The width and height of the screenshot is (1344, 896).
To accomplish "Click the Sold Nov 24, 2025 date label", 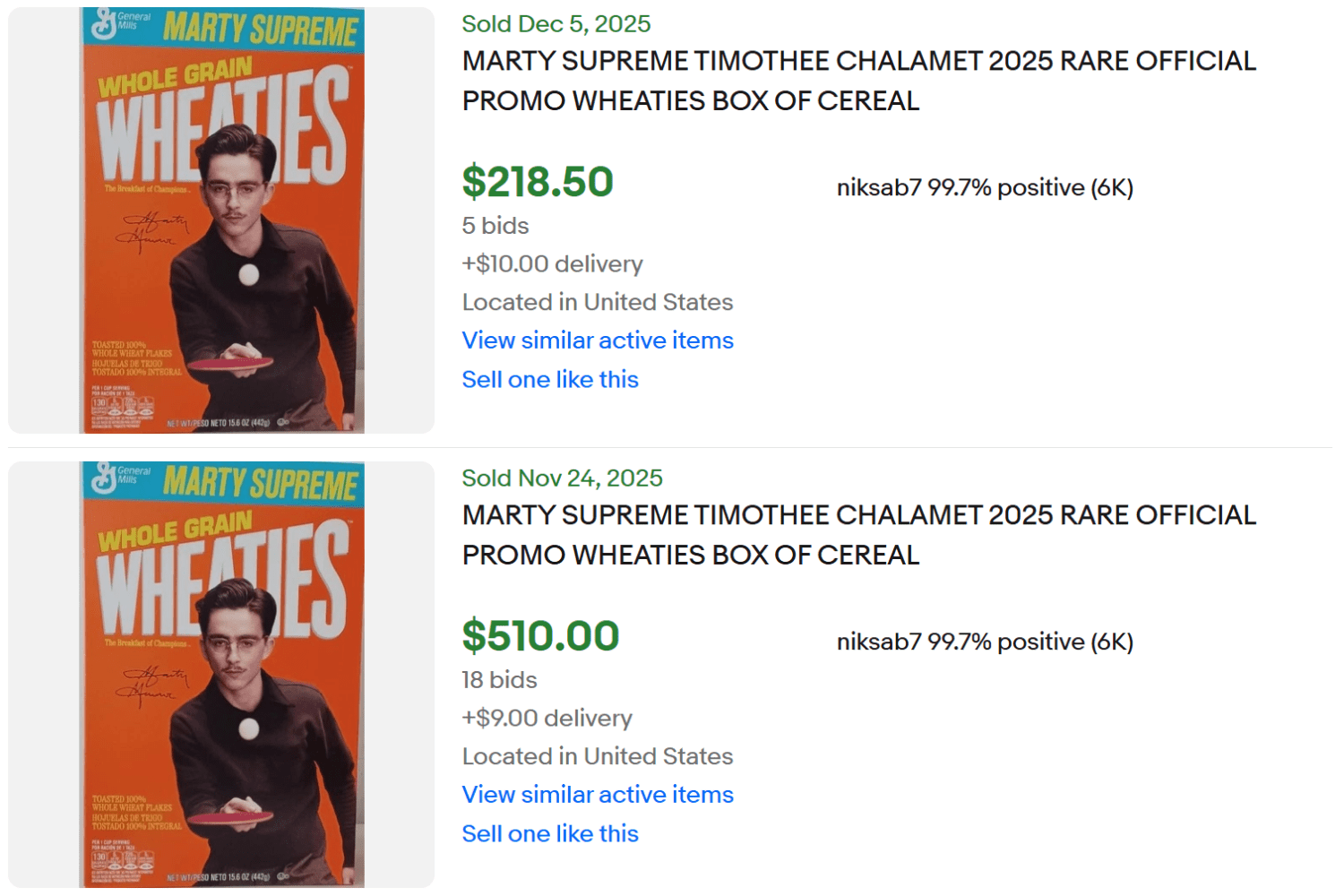I will click(562, 478).
